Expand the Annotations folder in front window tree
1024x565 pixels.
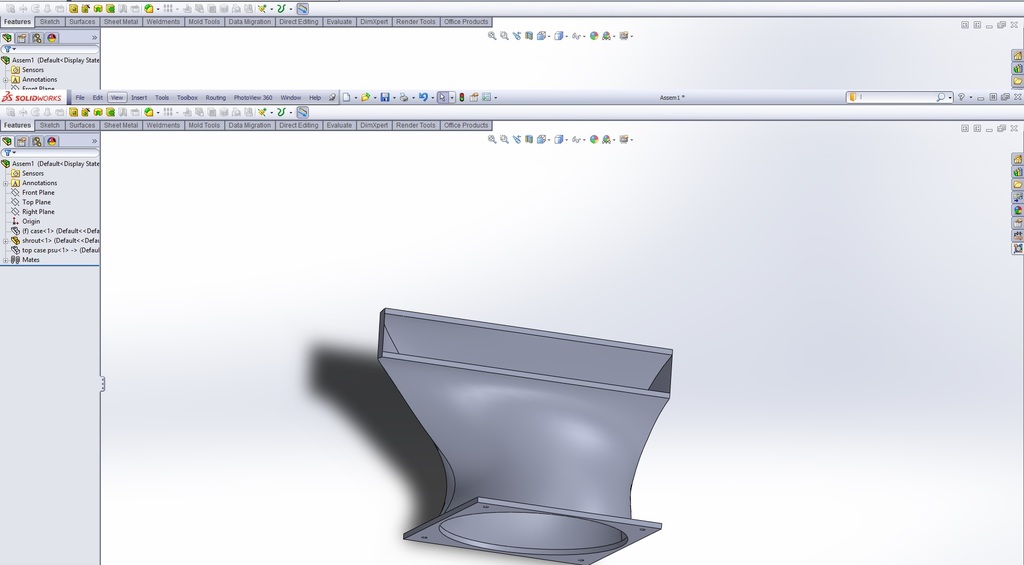pos(5,184)
